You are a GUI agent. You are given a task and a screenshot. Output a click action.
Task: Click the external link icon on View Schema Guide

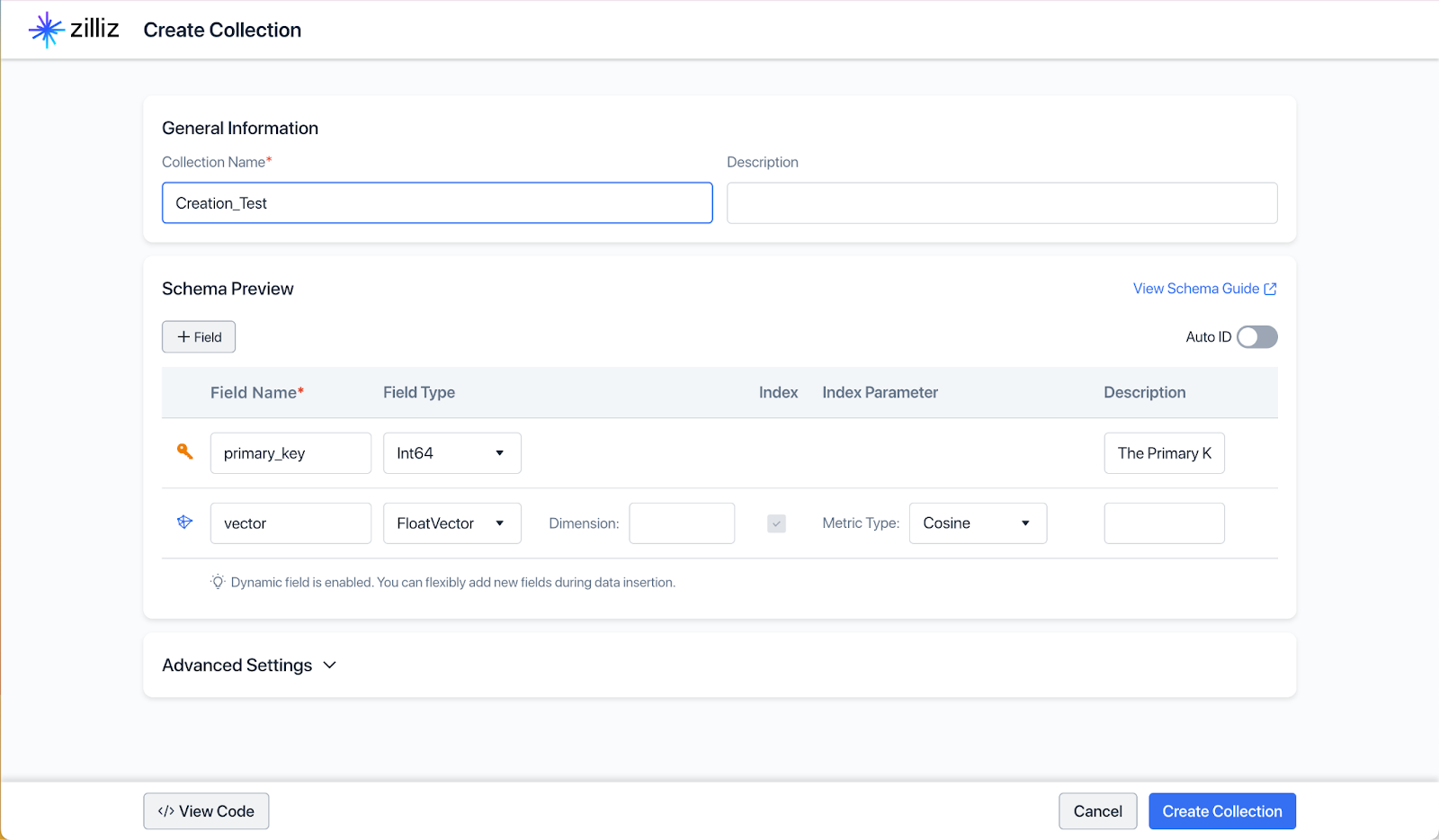1270,288
